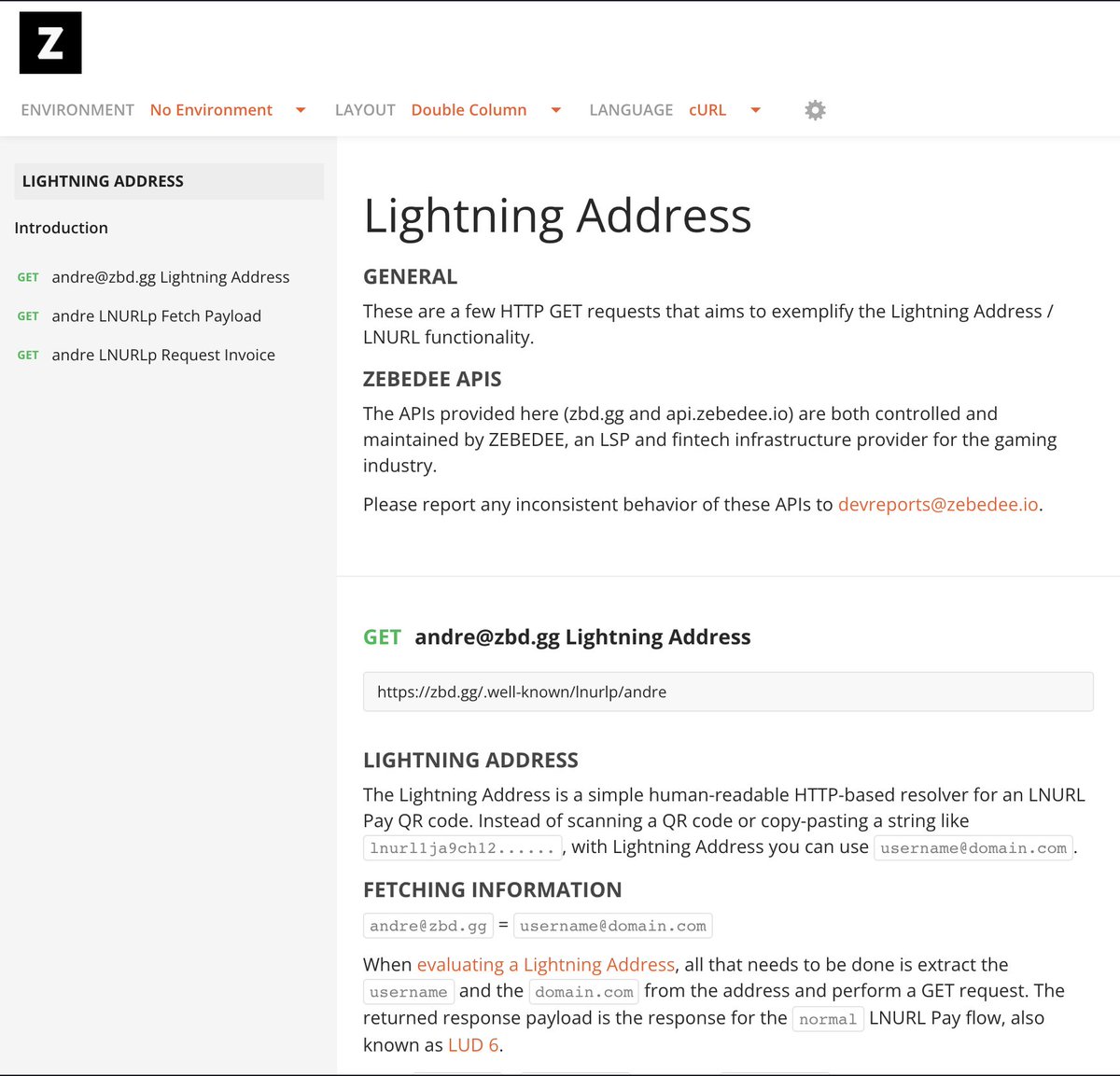Open the settings gear icon
1120x1076 pixels.
815,110
